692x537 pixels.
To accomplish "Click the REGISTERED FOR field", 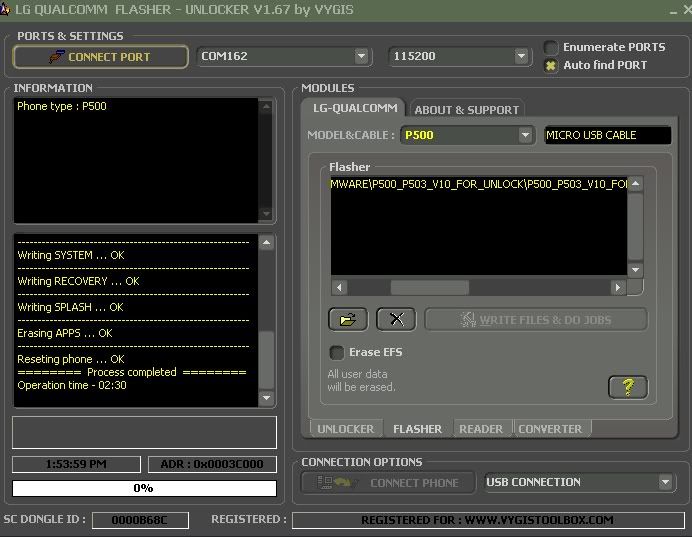I will tap(488, 520).
